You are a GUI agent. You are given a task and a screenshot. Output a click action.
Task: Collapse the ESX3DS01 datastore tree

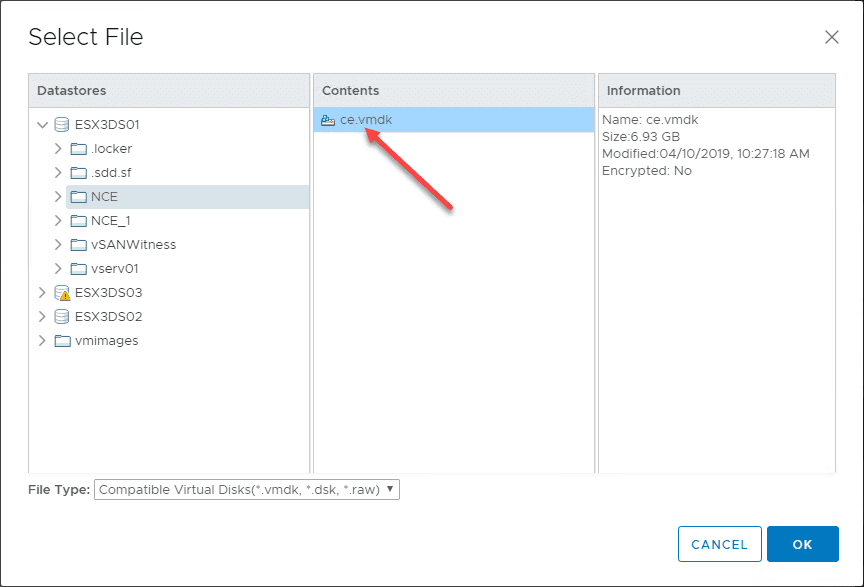tap(42, 125)
